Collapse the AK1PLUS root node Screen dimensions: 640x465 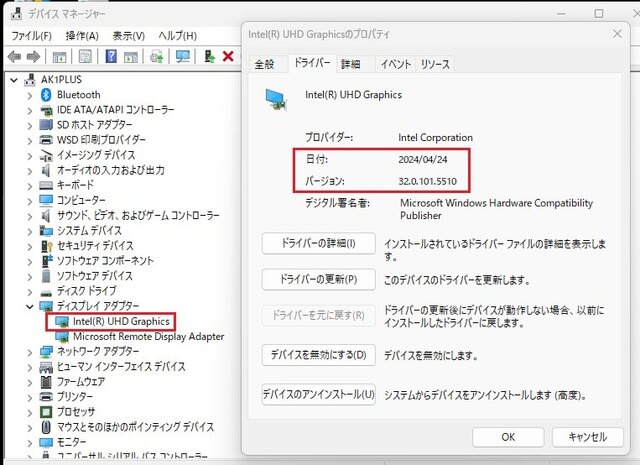(x=14, y=80)
